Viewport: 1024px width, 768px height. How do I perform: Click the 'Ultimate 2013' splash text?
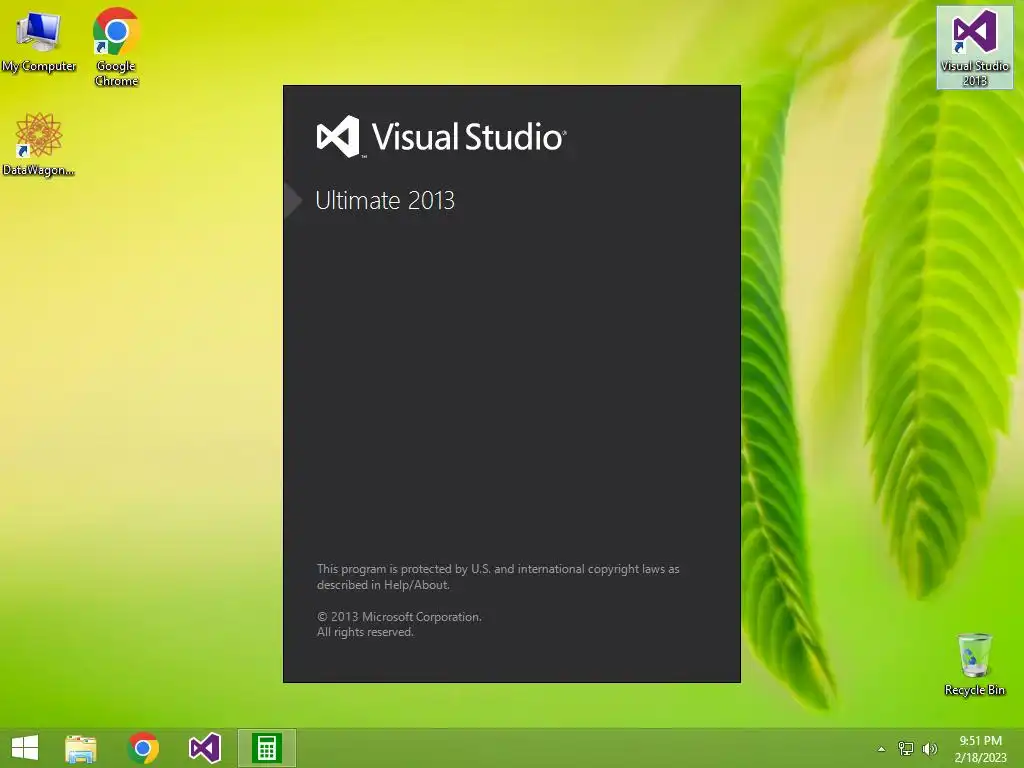tap(385, 200)
